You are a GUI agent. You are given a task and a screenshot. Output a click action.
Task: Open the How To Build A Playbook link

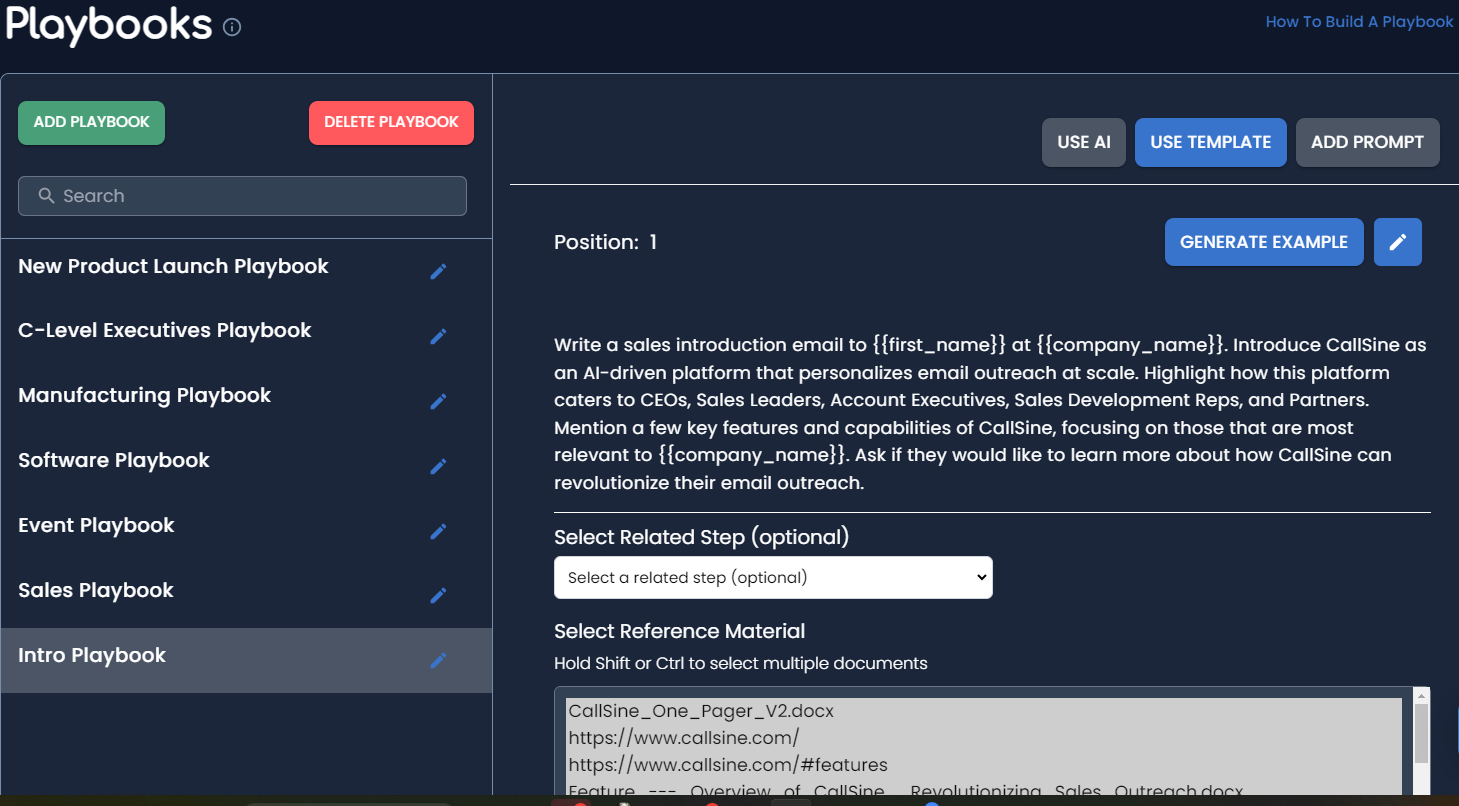coord(1359,22)
